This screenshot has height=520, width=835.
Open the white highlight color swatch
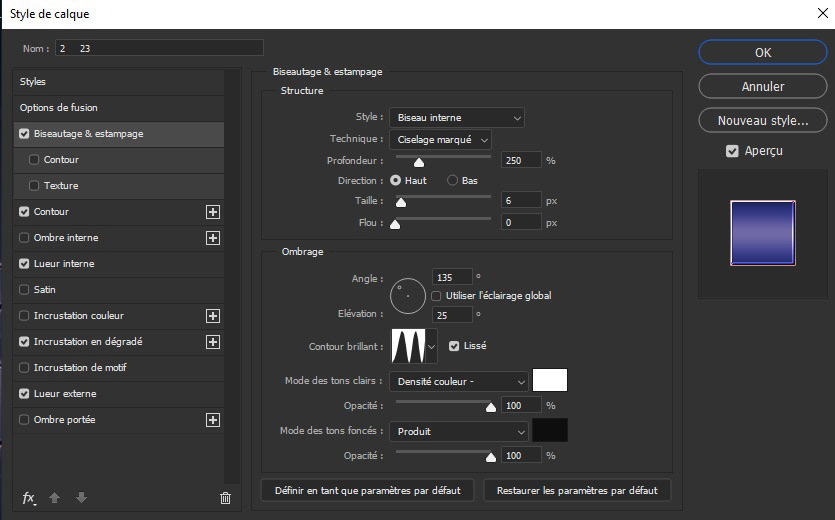point(550,380)
